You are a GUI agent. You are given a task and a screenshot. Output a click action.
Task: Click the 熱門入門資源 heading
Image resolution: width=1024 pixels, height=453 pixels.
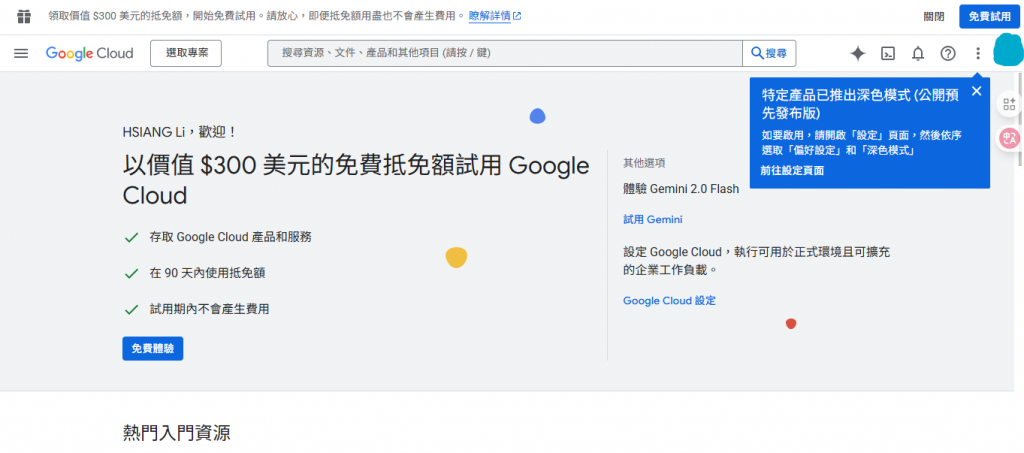(176, 432)
